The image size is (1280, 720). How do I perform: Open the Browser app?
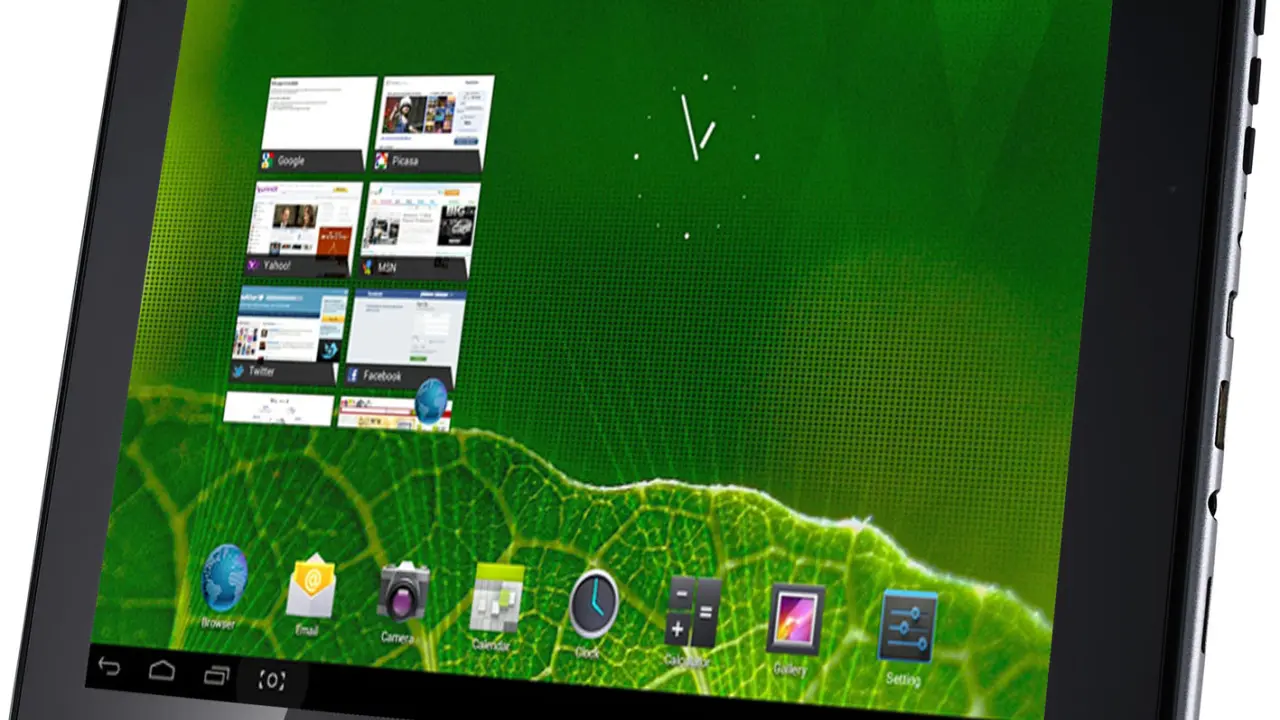click(224, 579)
